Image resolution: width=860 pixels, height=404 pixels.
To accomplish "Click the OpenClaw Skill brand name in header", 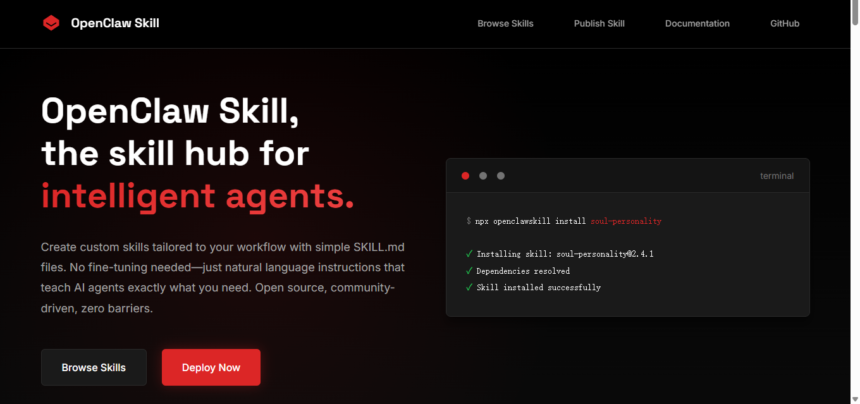I will pos(114,23).
